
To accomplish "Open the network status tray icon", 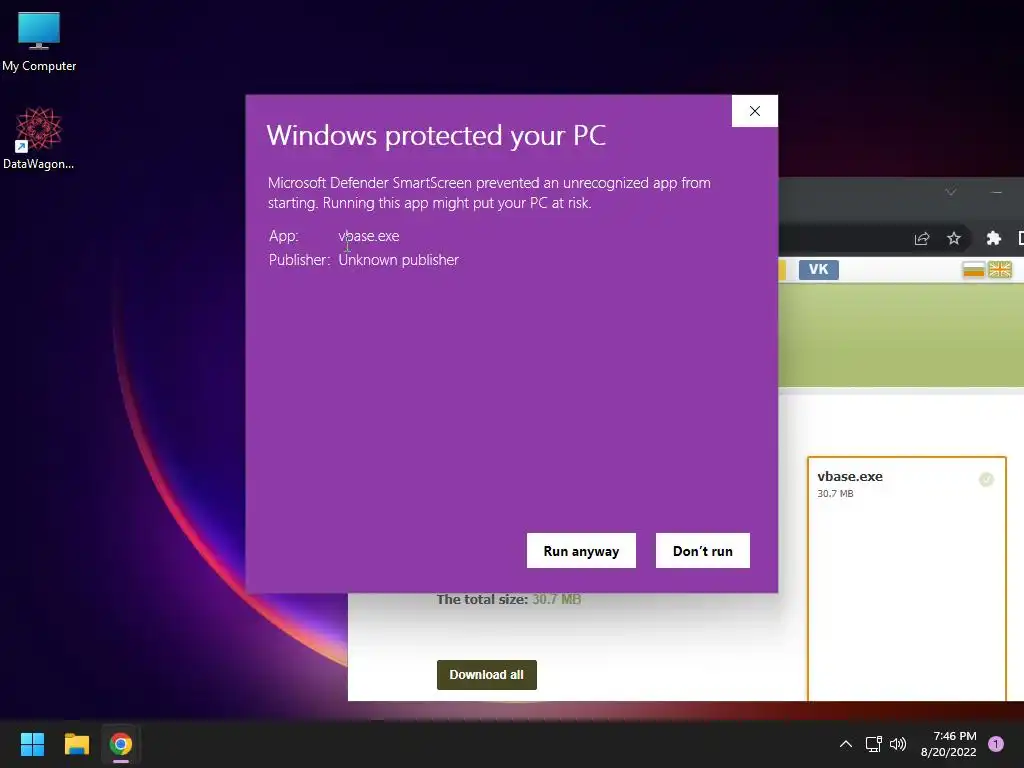I will 874,744.
